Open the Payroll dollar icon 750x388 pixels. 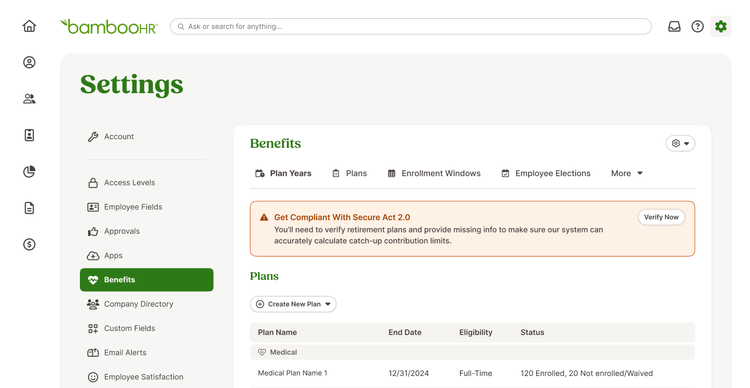[x=29, y=244]
